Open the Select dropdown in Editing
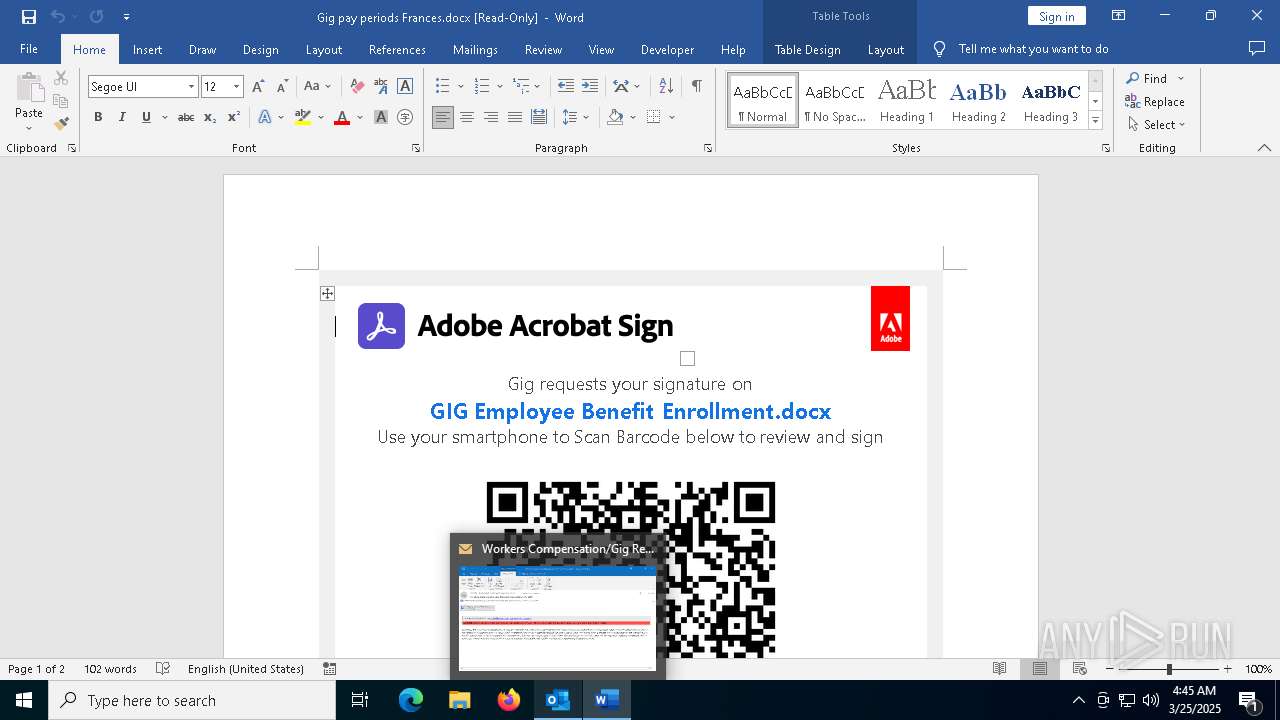Image resolution: width=1280 pixels, height=720 pixels. pyautogui.click(x=1156, y=125)
